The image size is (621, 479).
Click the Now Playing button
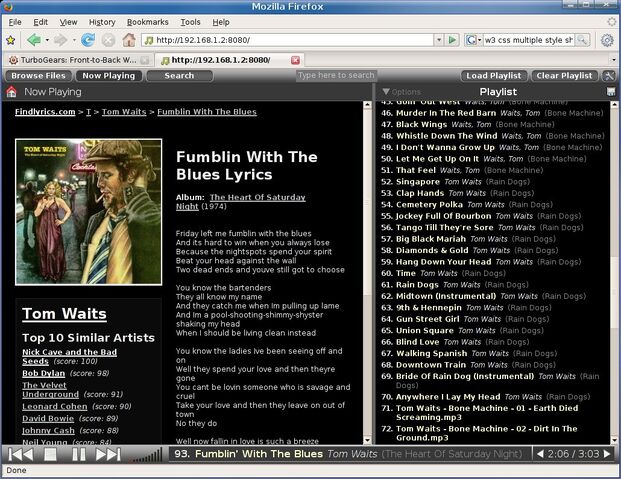(109, 76)
